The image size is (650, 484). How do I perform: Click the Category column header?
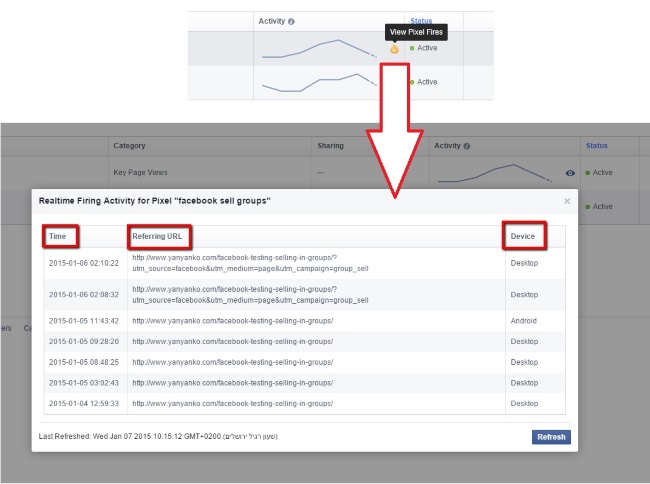tap(129, 146)
